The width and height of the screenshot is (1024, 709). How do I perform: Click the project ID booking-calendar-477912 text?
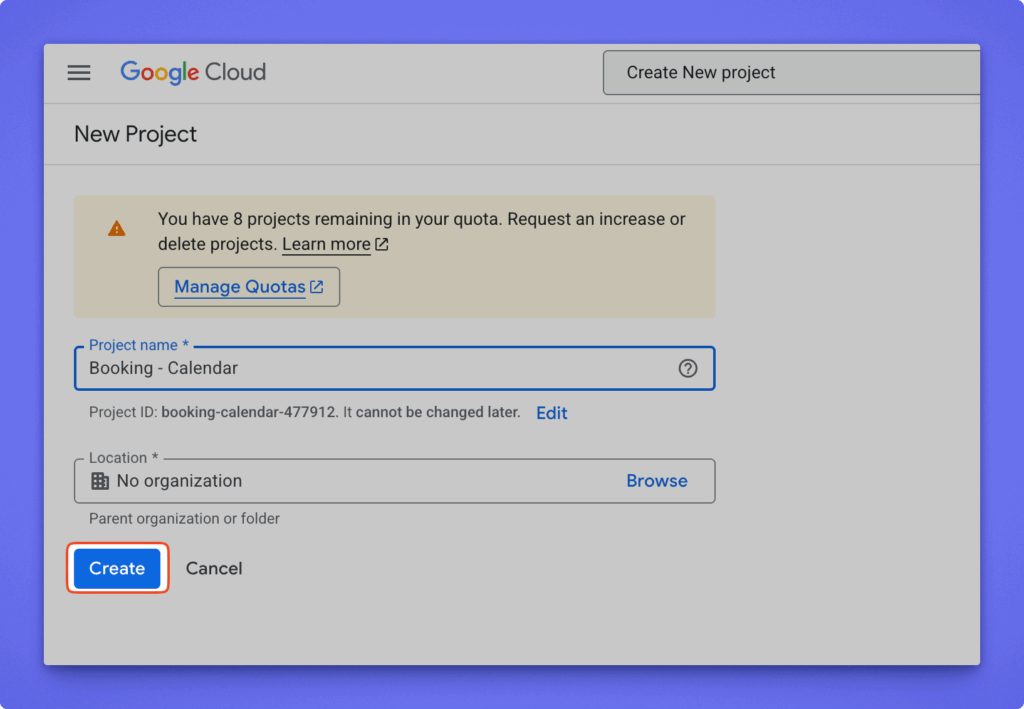(249, 413)
